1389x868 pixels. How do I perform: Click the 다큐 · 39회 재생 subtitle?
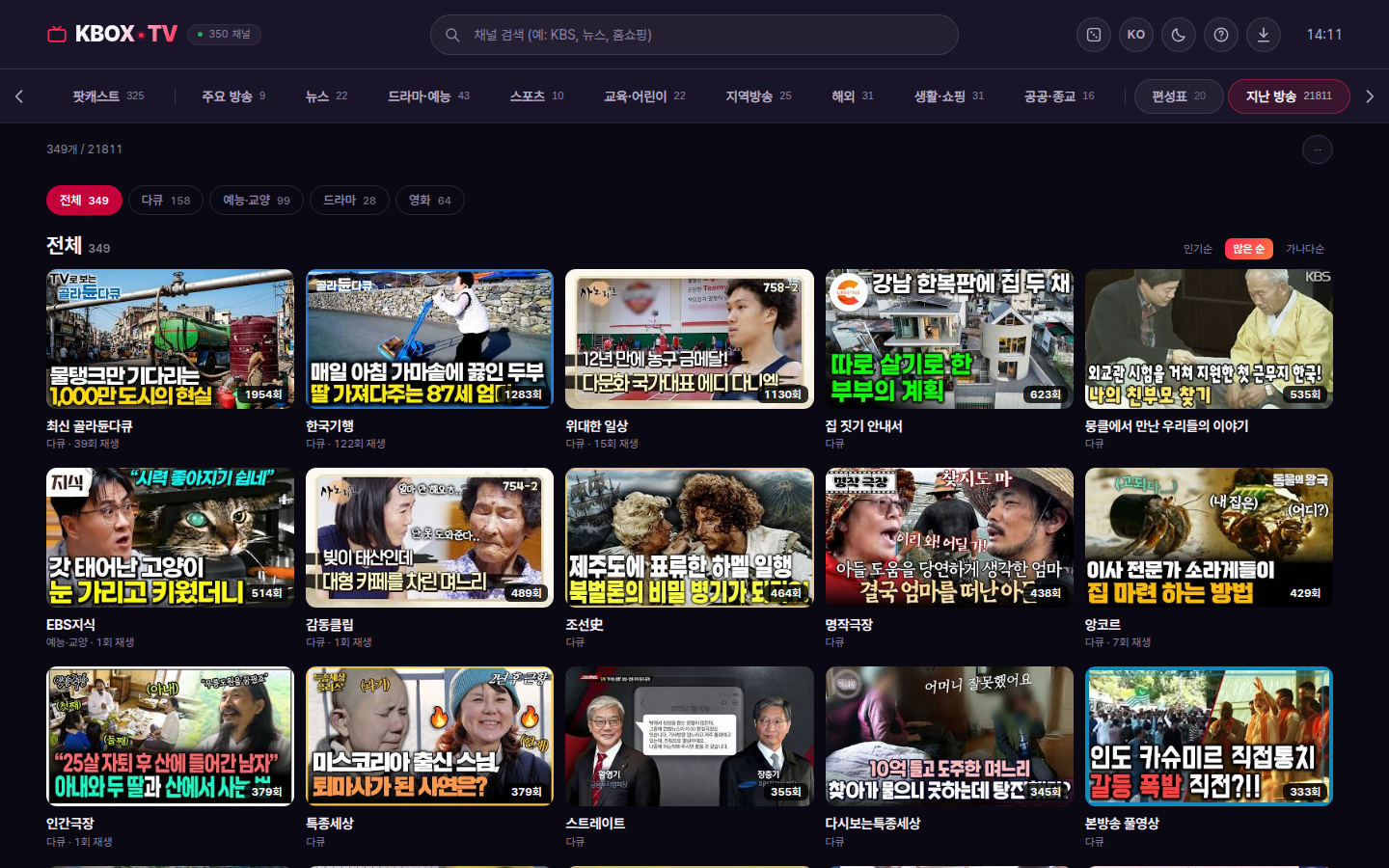tap(83, 444)
